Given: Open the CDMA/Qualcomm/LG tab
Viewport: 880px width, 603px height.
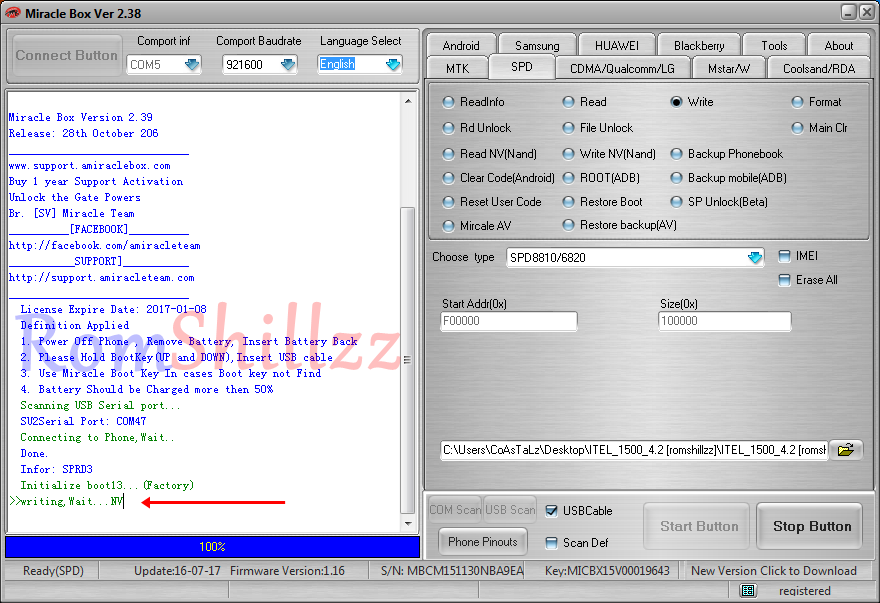Looking at the screenshot, I should (622, 68).
